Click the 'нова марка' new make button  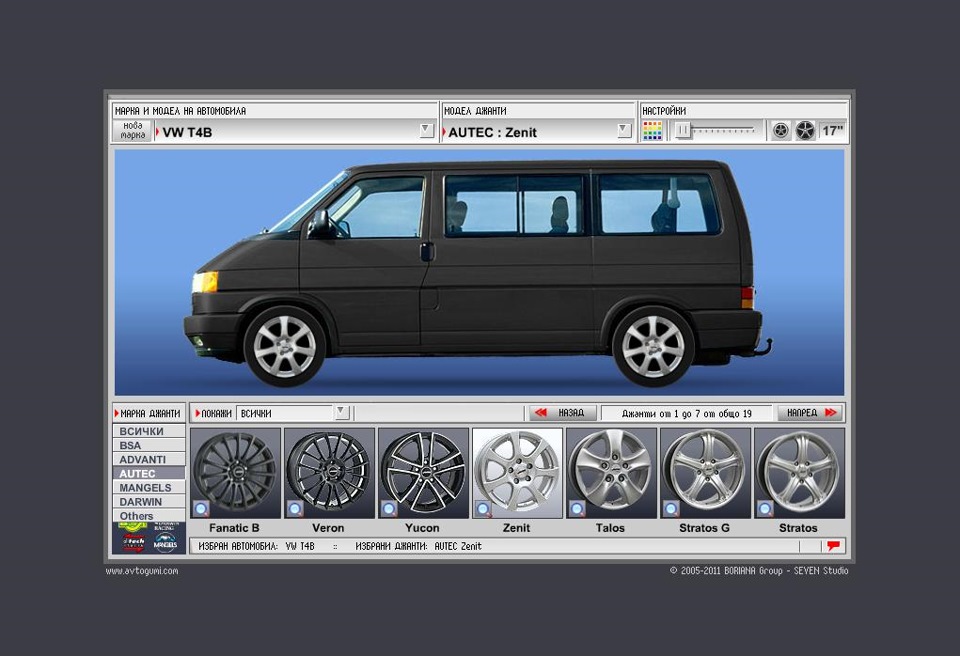pos(132,130)
